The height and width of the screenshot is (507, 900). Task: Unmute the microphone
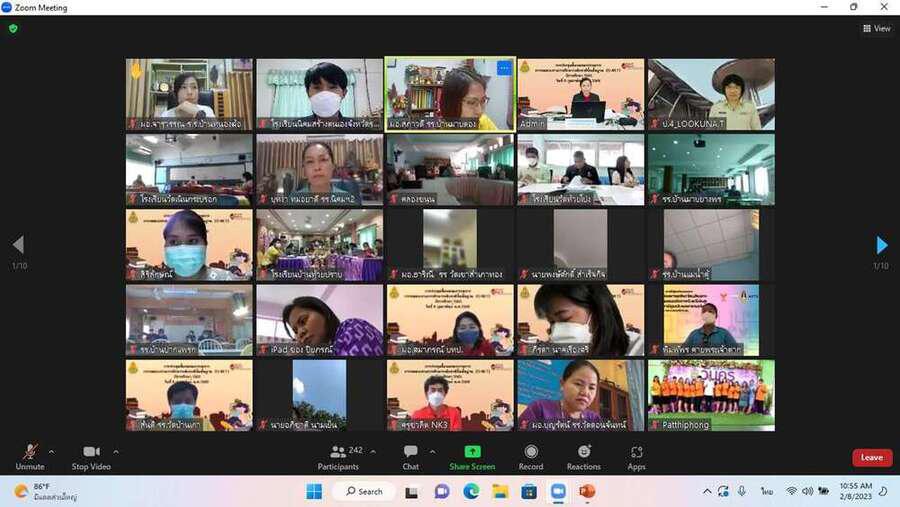(x=30, y=455)
